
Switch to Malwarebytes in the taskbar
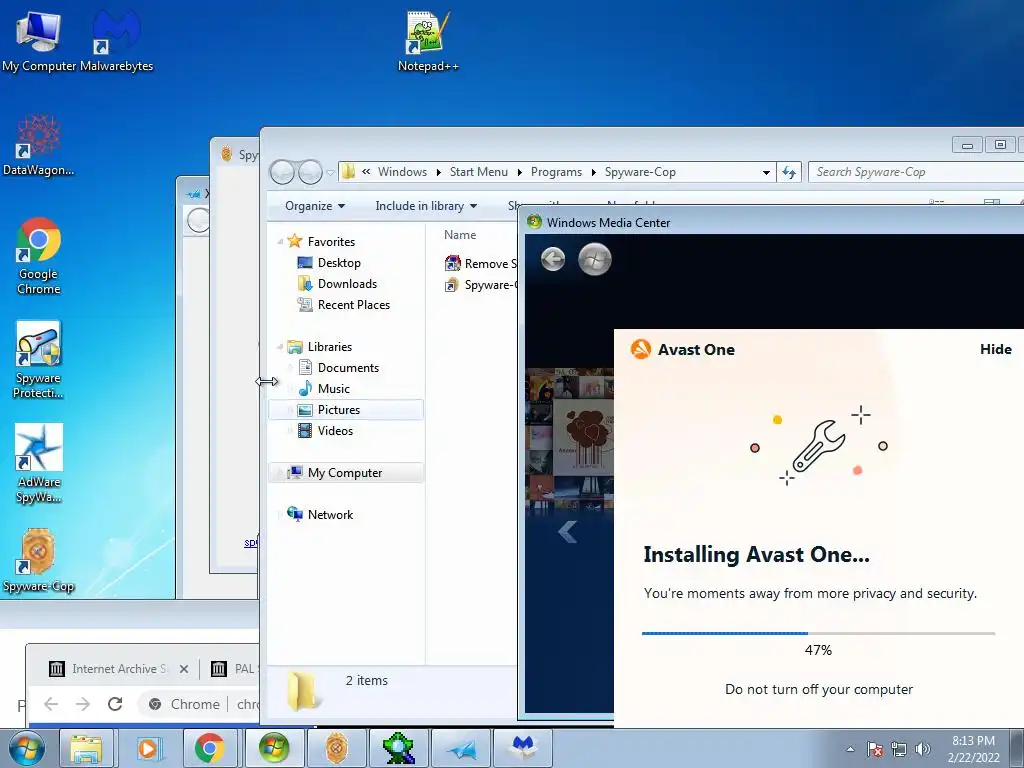523,748
